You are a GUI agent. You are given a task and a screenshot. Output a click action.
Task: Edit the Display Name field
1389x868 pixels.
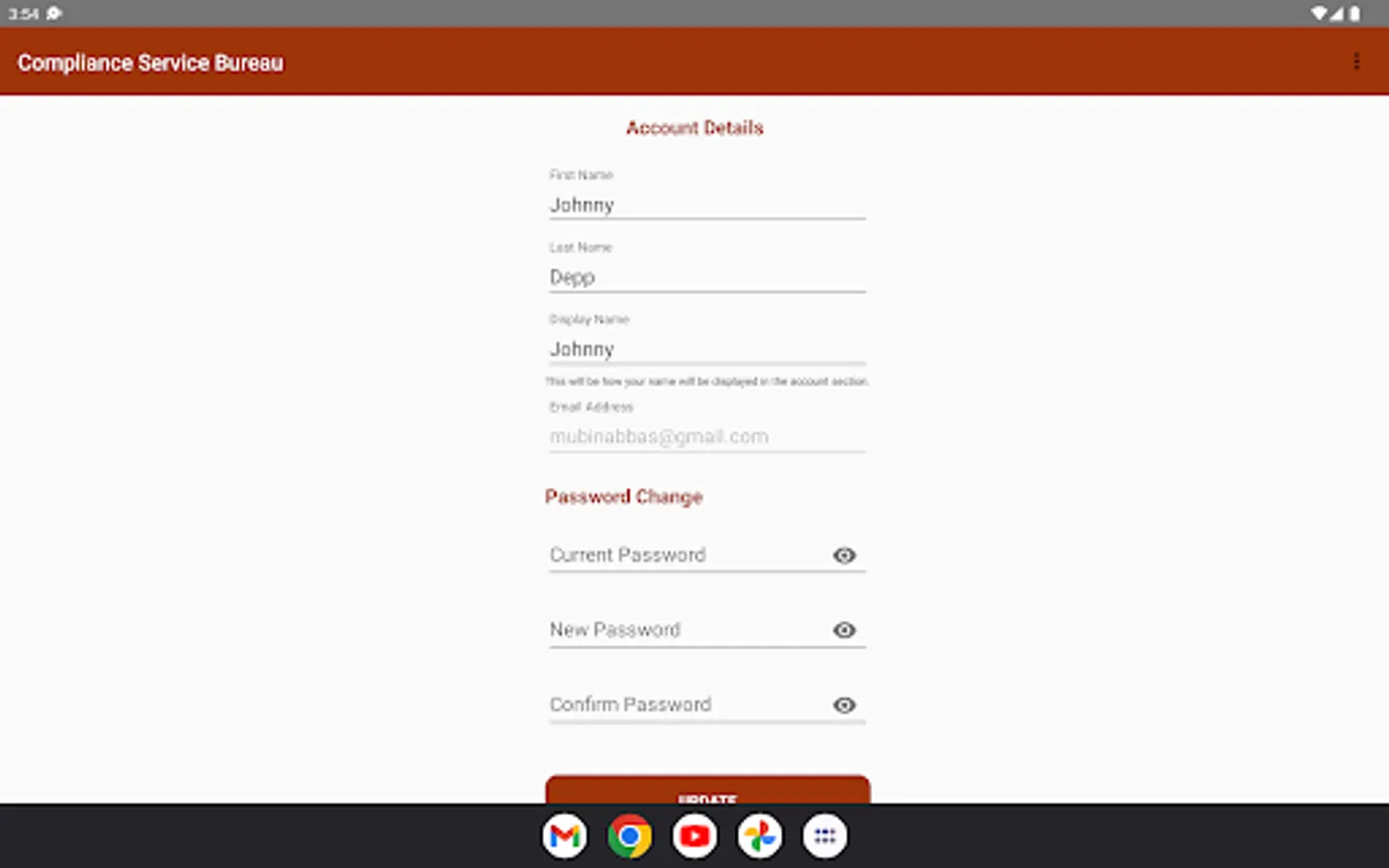[707, 349]
